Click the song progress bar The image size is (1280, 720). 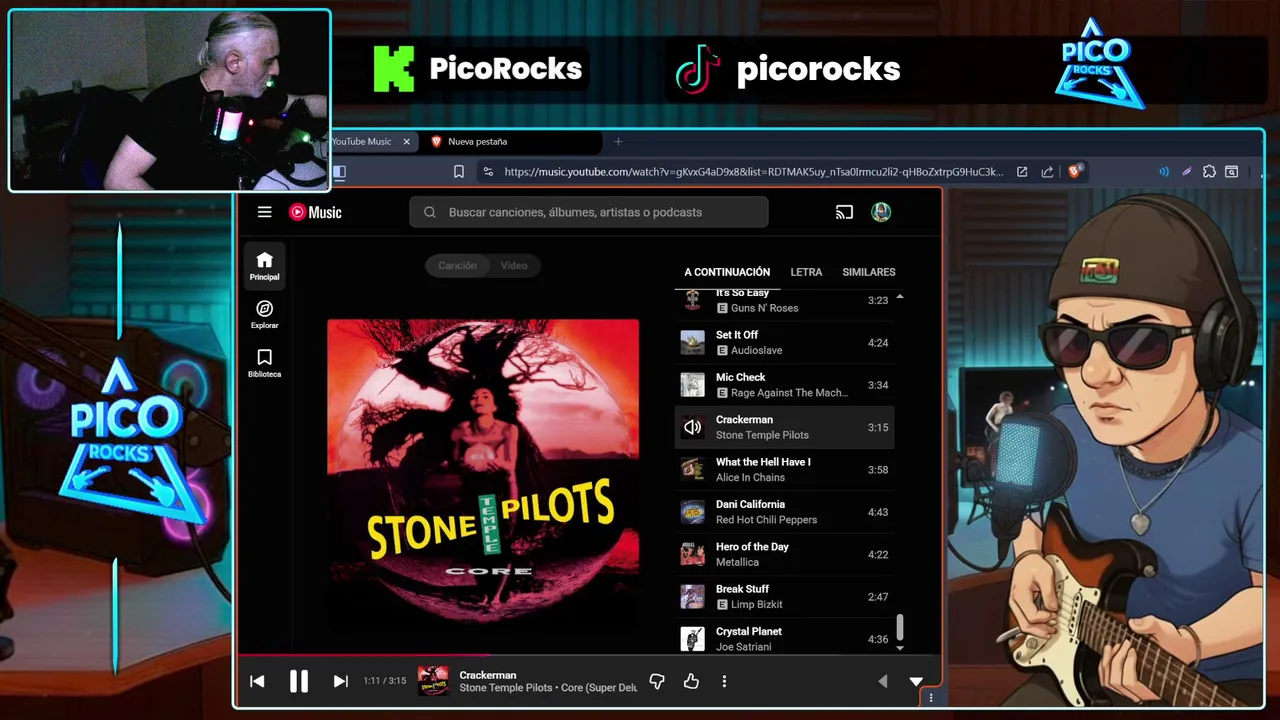(x=589, y=656)
